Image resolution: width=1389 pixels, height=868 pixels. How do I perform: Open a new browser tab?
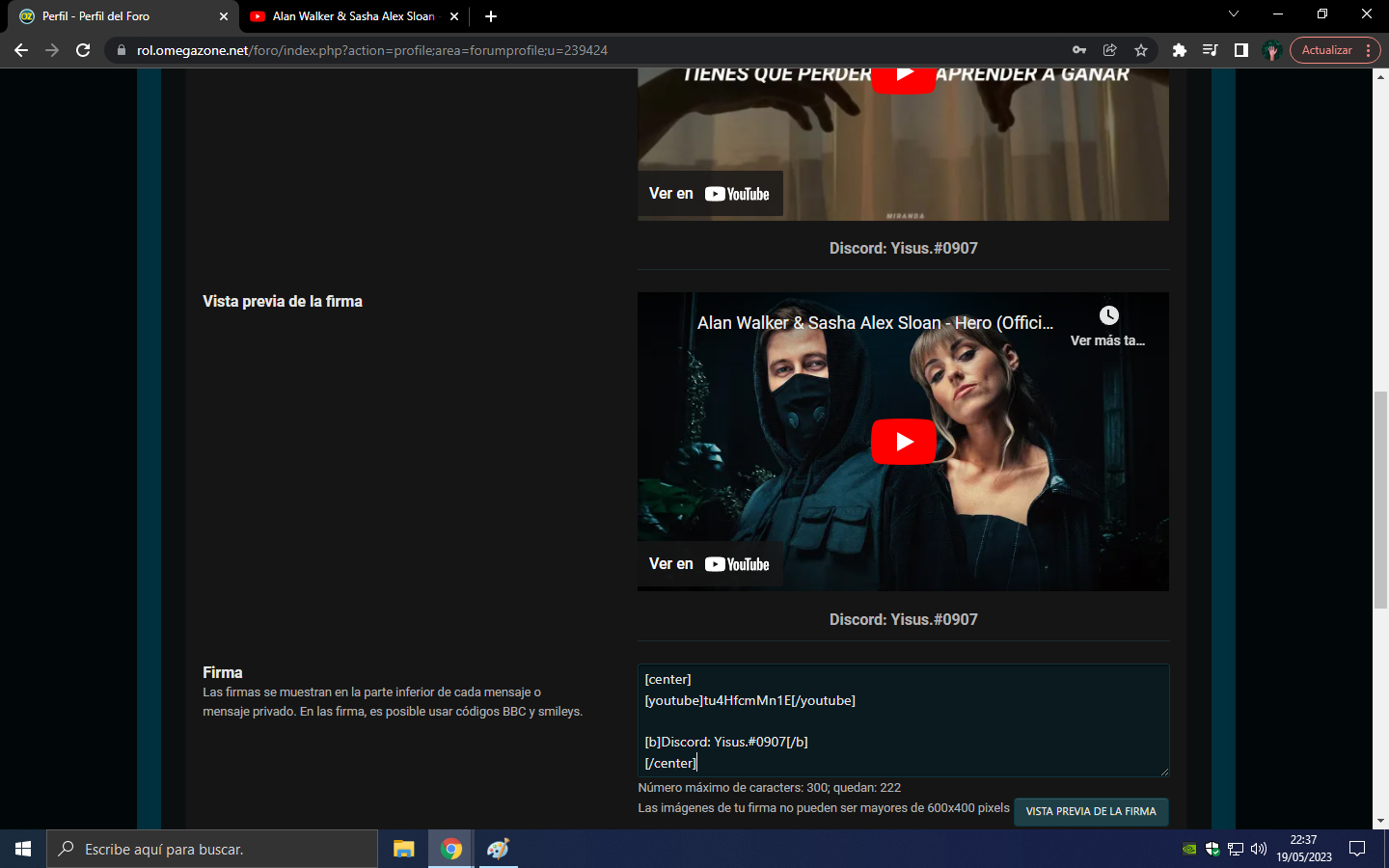click(x=491, y=16)
